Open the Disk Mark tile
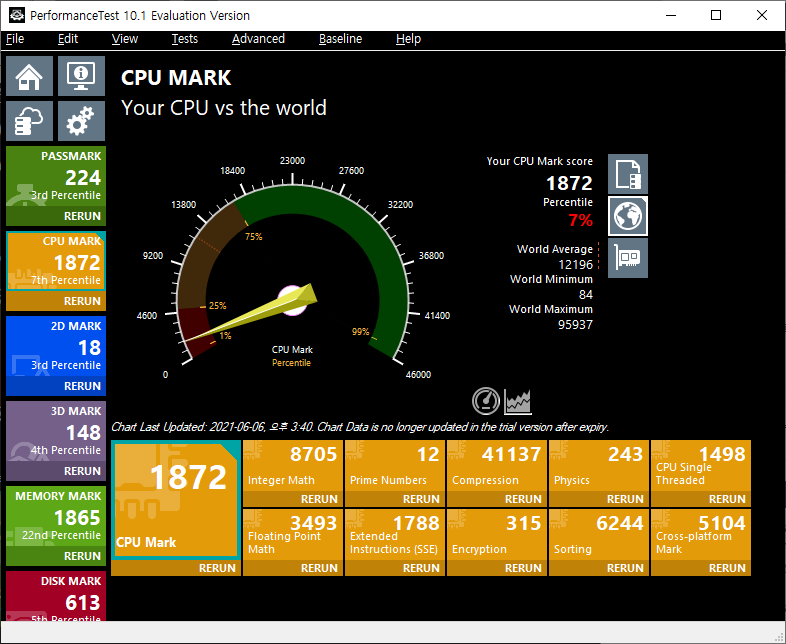 (56, 596)
